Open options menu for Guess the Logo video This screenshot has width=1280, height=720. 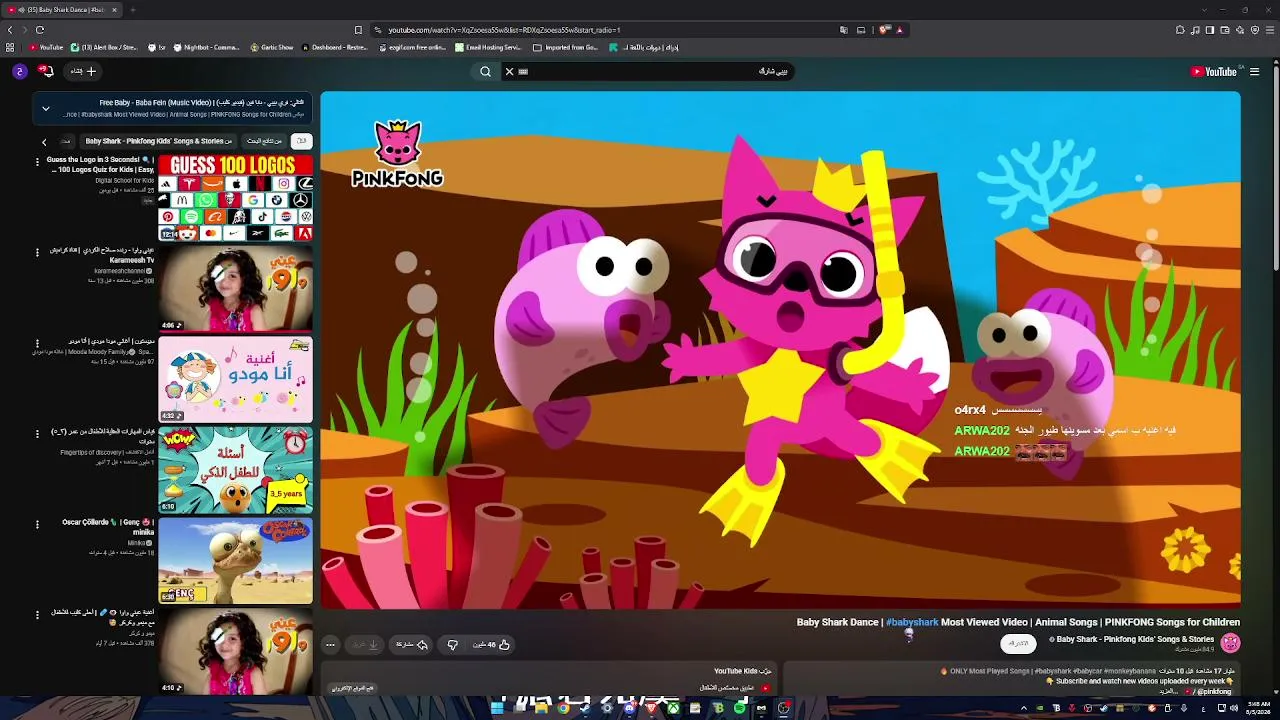37,163
